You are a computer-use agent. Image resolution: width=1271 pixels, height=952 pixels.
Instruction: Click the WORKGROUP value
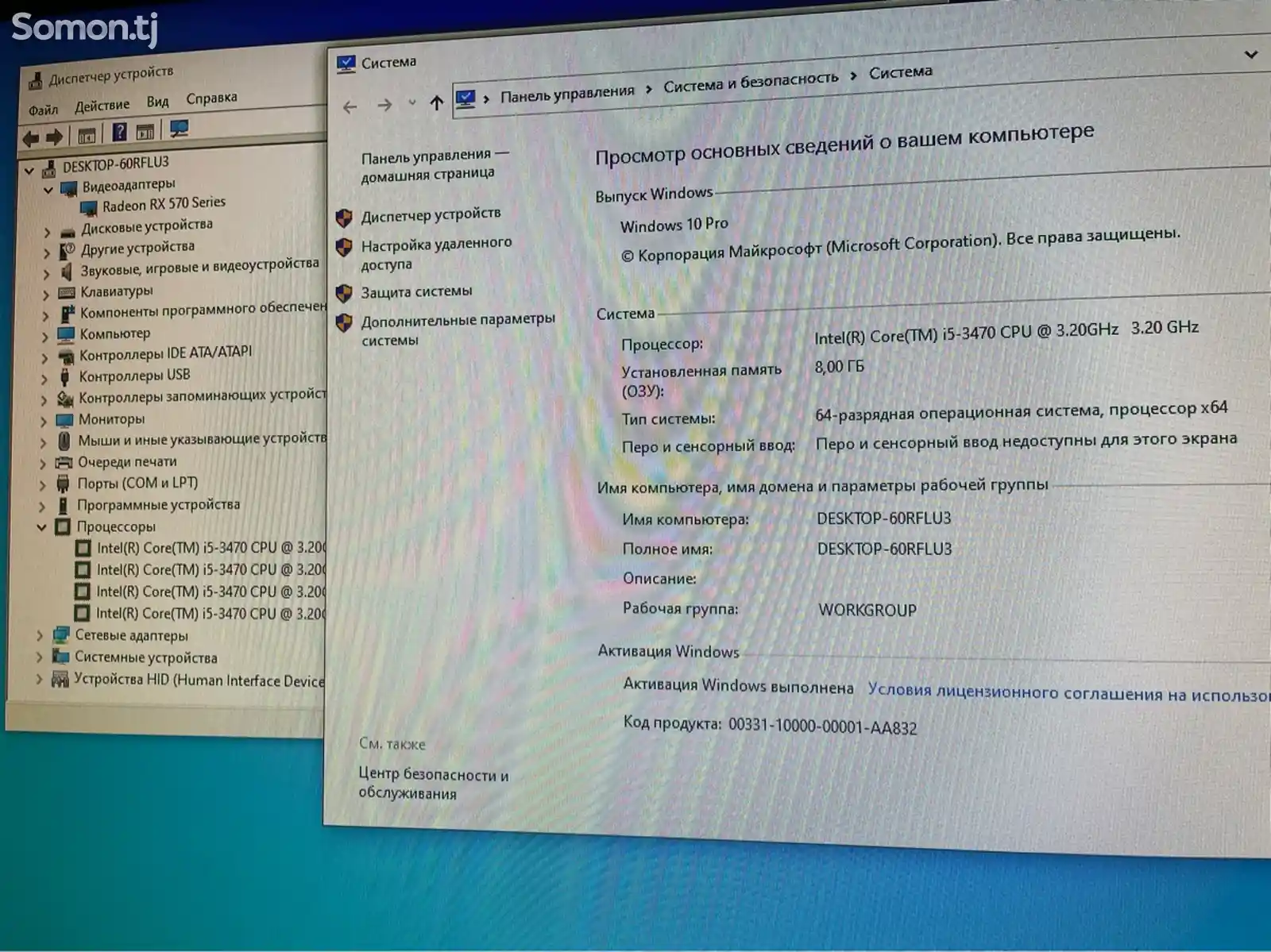[867, 610]
